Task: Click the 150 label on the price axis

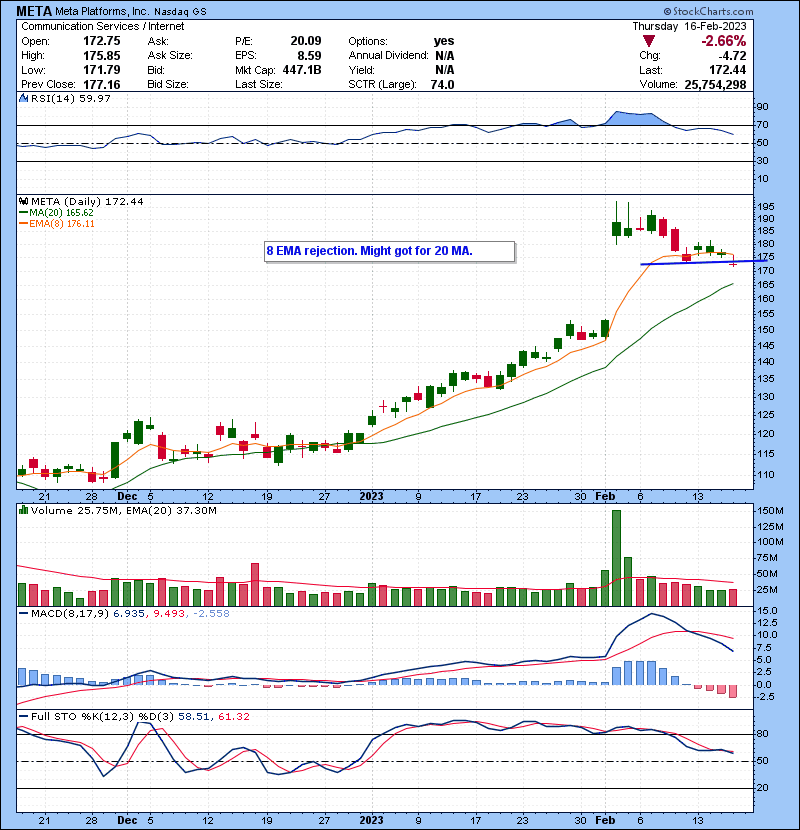Action: coord(766,330)
